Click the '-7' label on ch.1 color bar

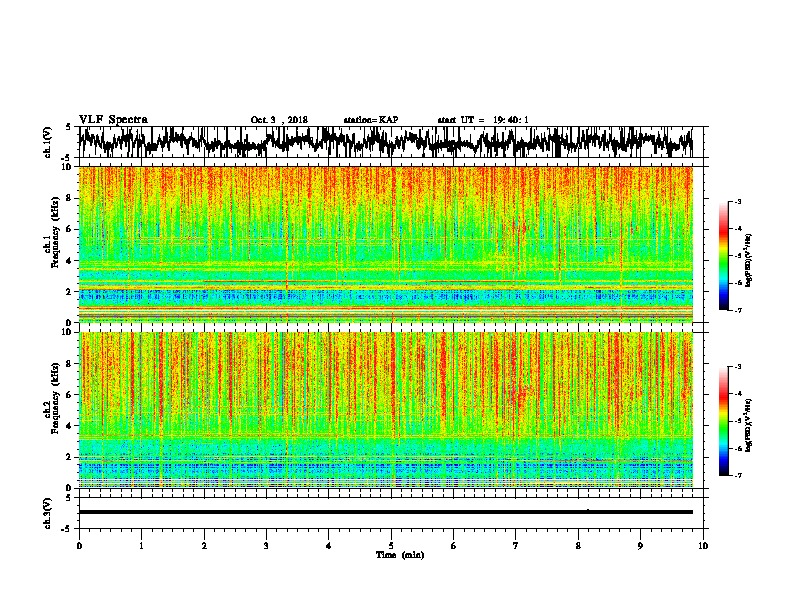[738, 310]
